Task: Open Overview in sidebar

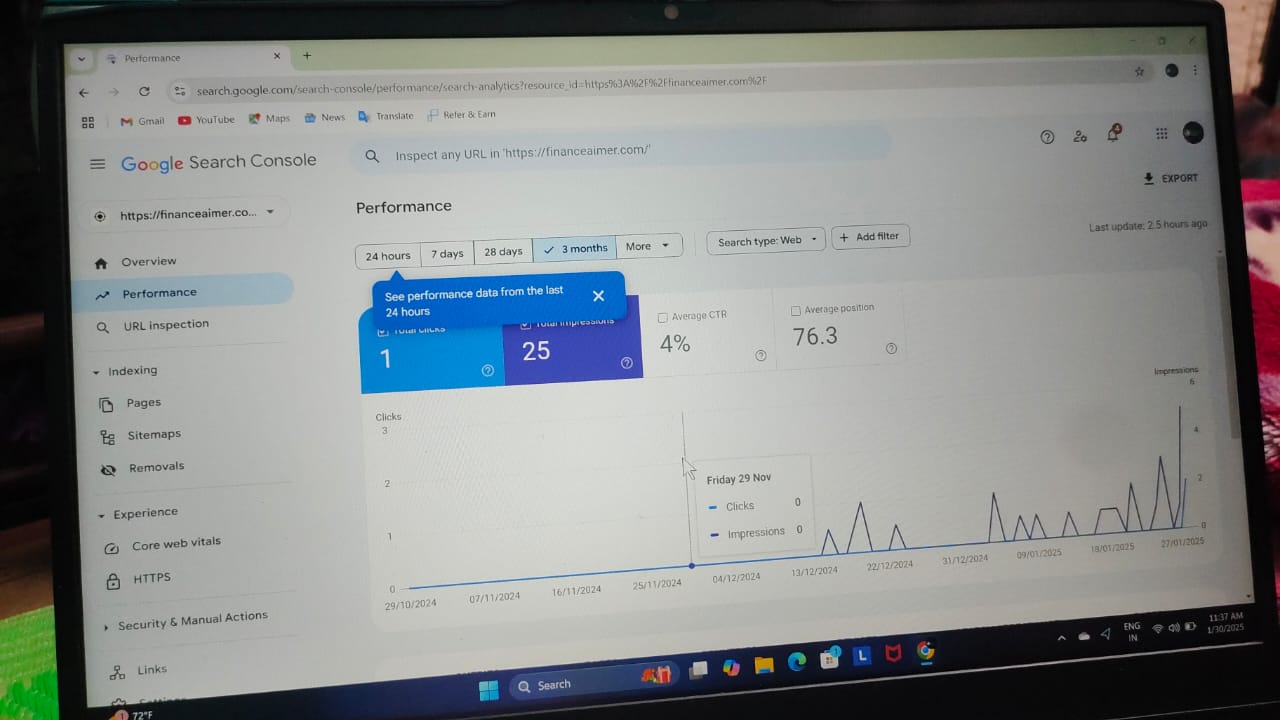Action: 148,262
